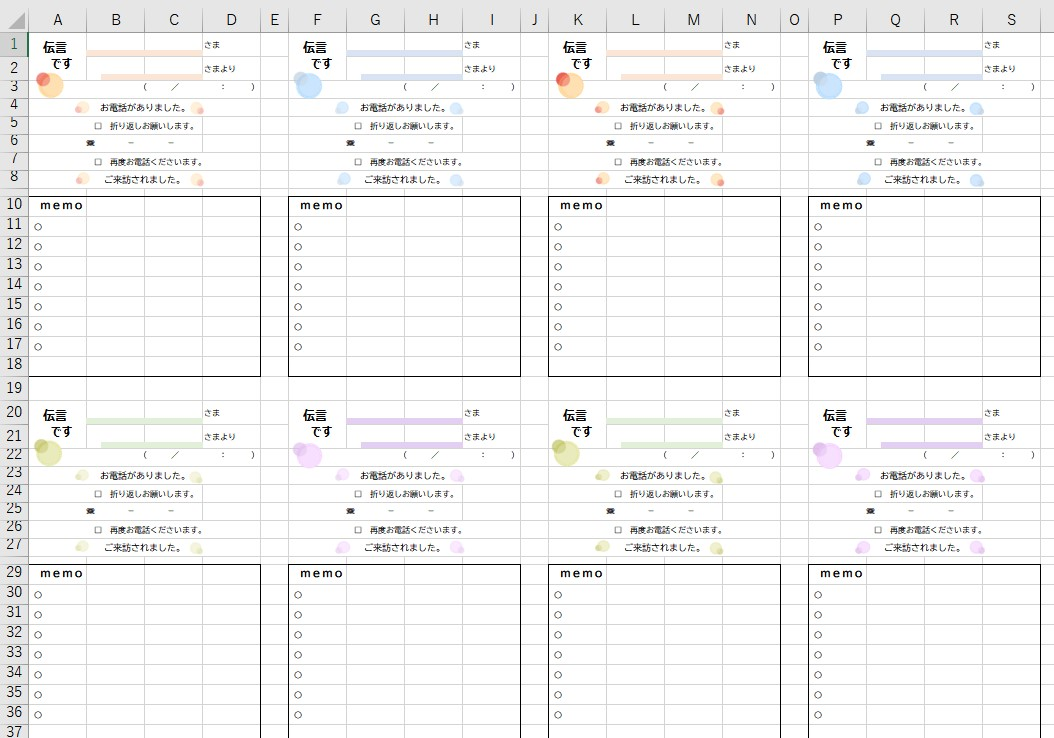This screenshot has width=1054, height=738.
Task: Click 伝言です title in cell A1
Action: click(x=56, y=55)
